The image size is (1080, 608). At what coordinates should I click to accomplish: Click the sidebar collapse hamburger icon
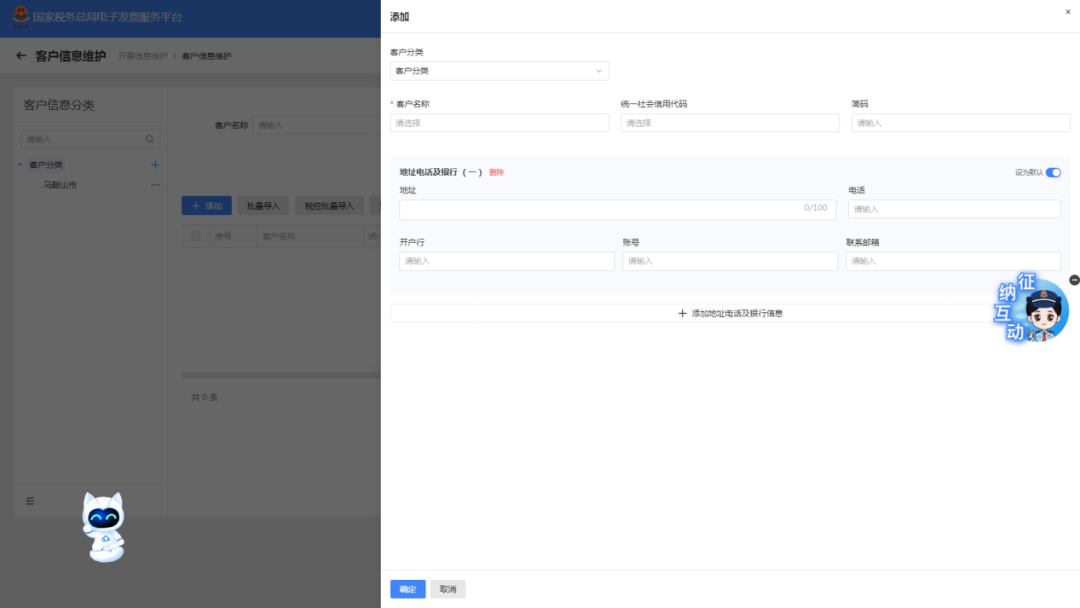(x=30, y=501)
